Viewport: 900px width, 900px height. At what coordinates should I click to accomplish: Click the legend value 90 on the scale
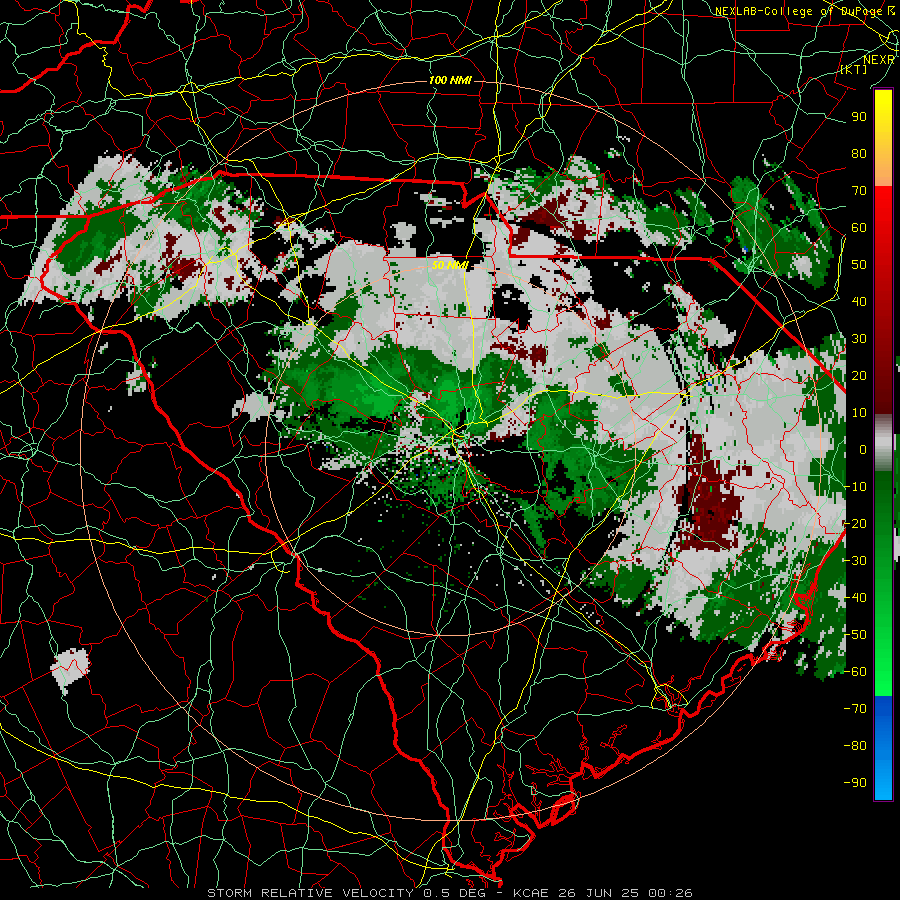(859, 117)
